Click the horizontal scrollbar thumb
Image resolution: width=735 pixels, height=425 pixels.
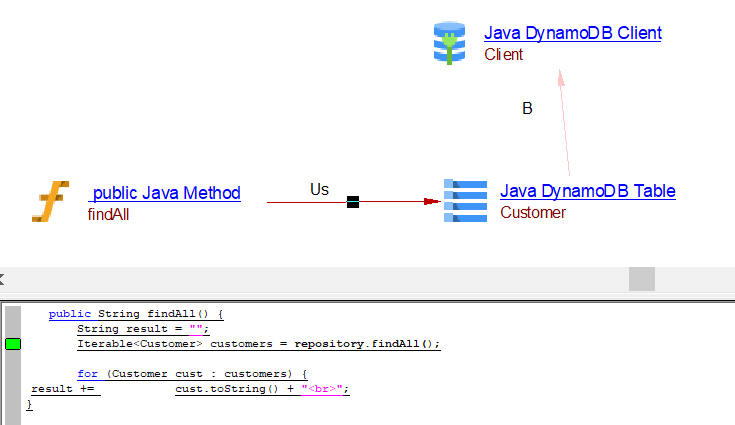[x=641, y=279]
